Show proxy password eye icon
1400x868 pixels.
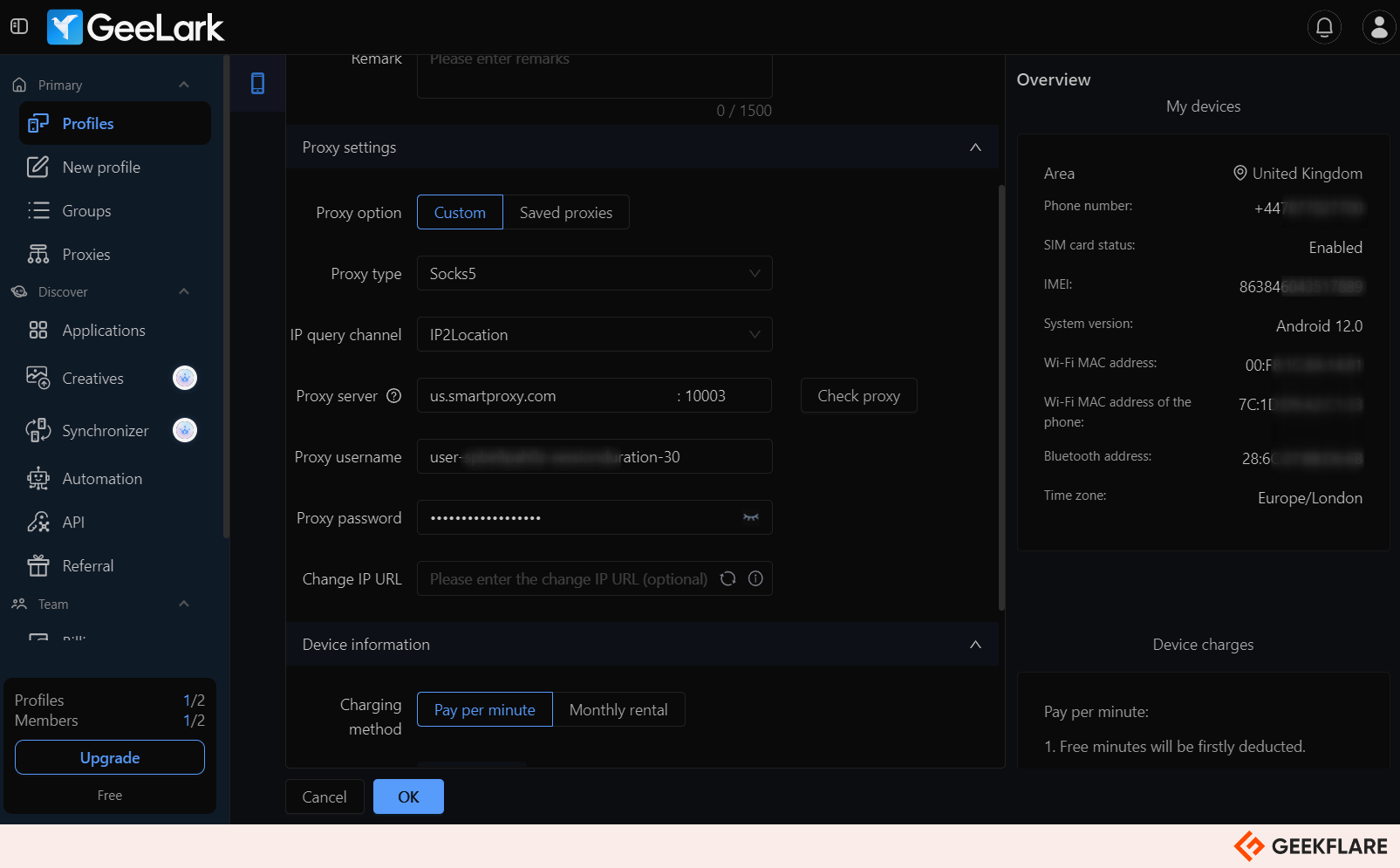point(751,517)
